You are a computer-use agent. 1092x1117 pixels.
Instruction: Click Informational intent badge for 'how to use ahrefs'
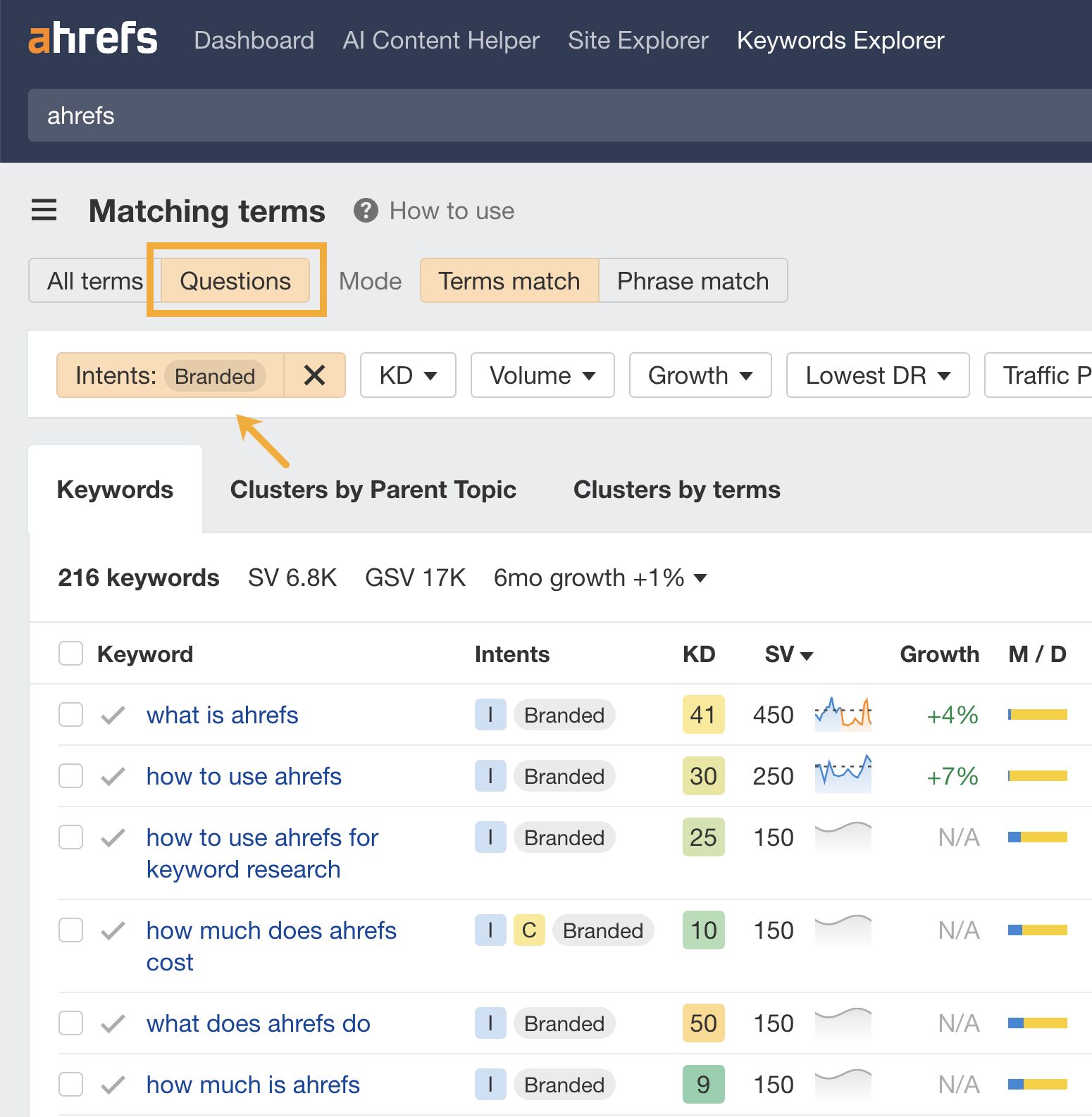490,776
